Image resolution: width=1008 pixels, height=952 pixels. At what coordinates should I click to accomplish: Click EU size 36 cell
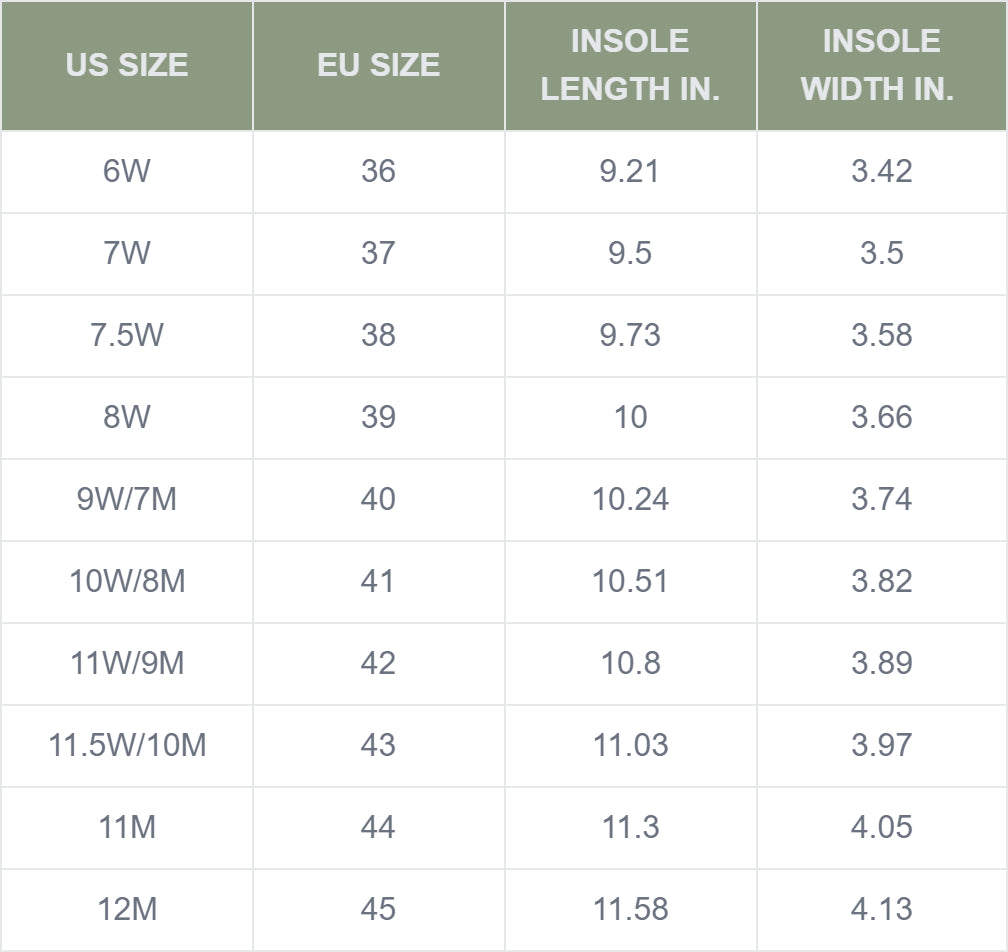tap(379, 171)
